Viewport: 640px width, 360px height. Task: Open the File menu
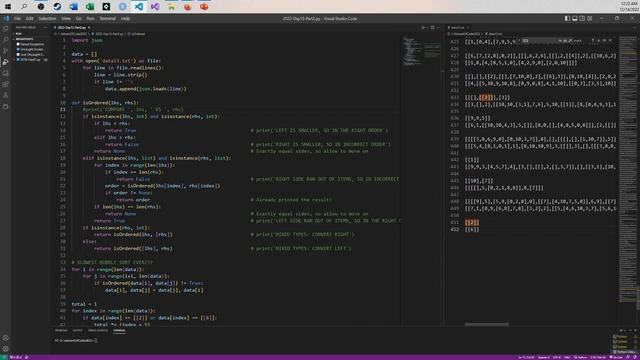(18, 18)
